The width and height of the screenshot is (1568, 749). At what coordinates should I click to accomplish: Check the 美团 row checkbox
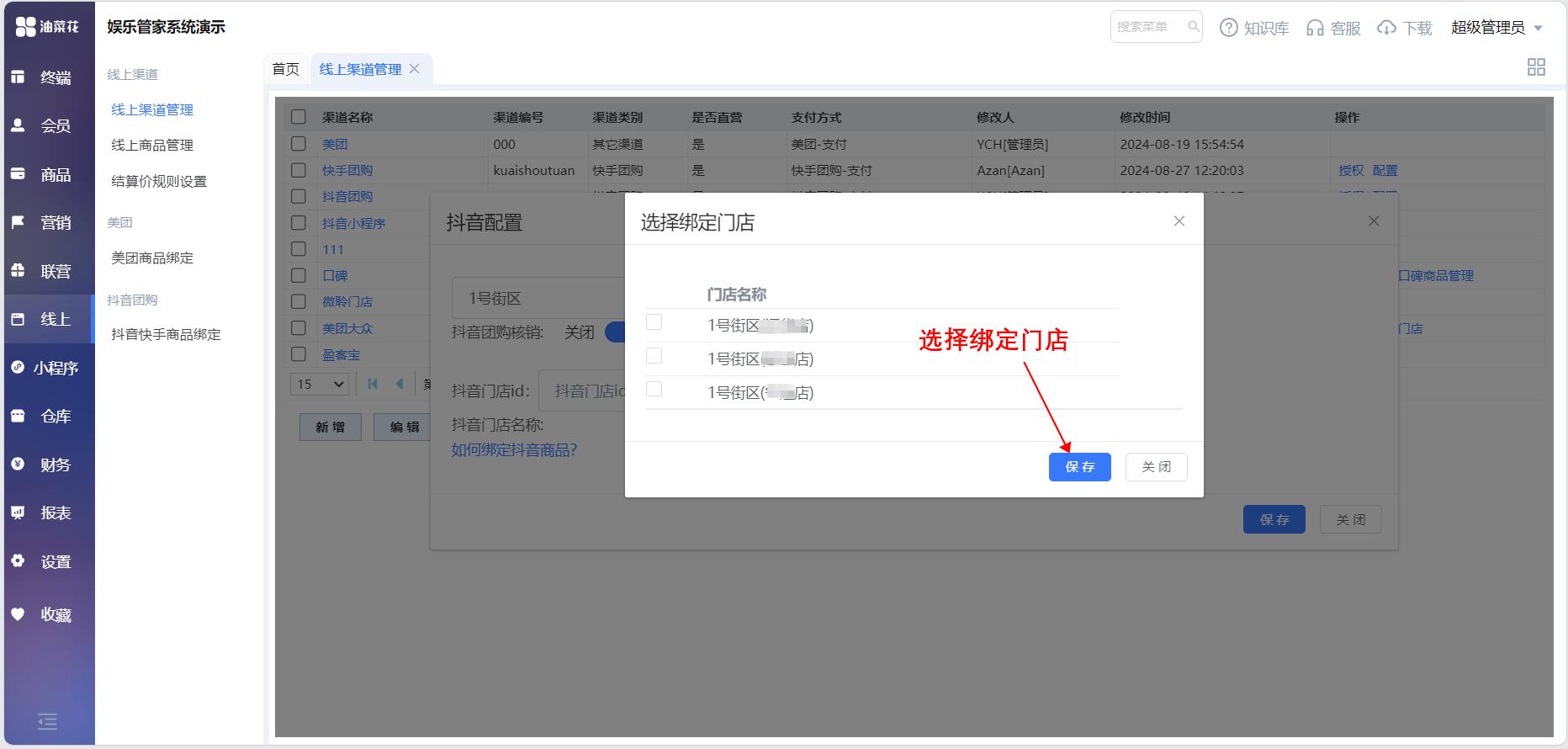pos(298,144)
